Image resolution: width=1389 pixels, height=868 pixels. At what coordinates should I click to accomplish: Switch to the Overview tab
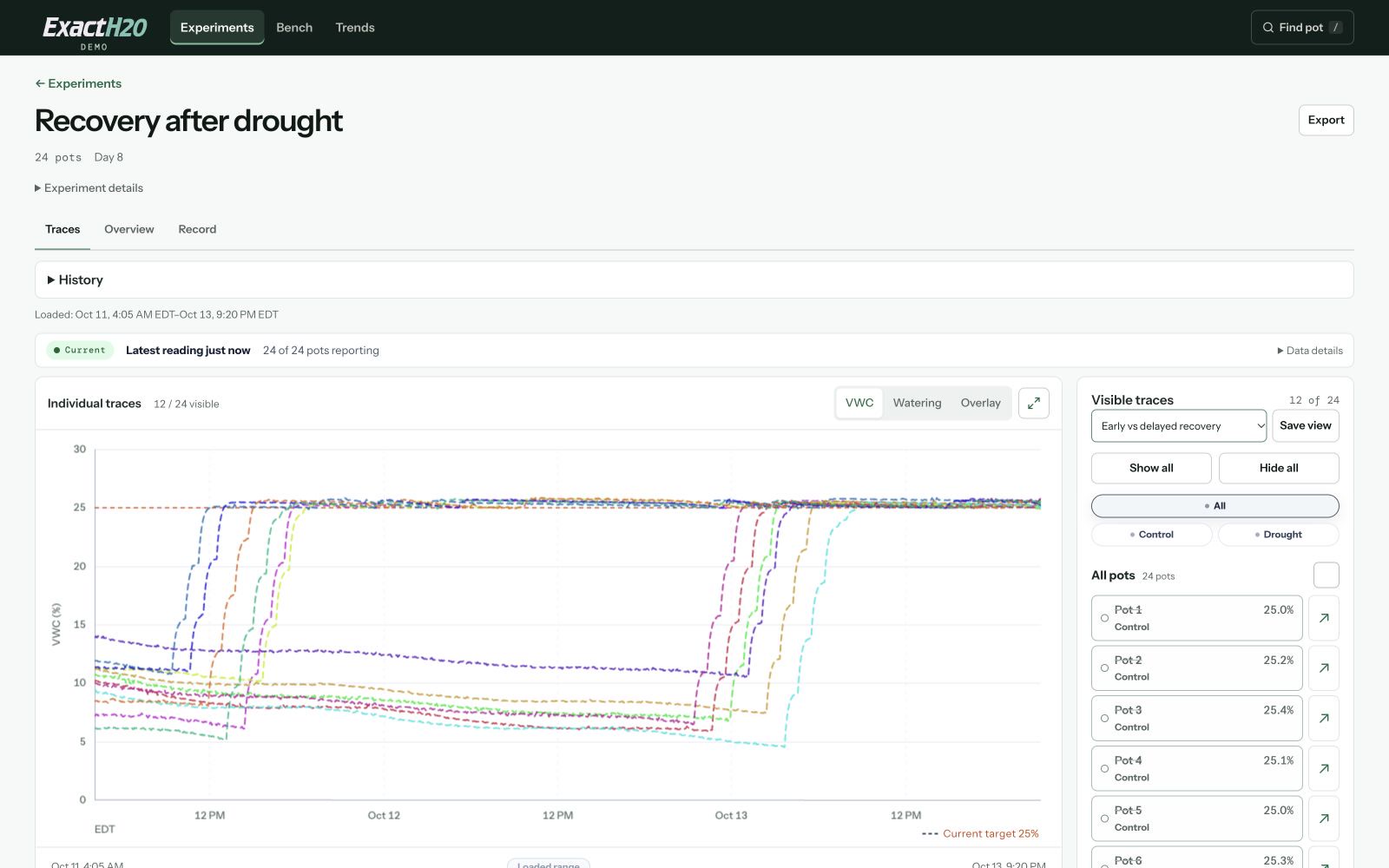pyautogui.click(x=129, y=229)
